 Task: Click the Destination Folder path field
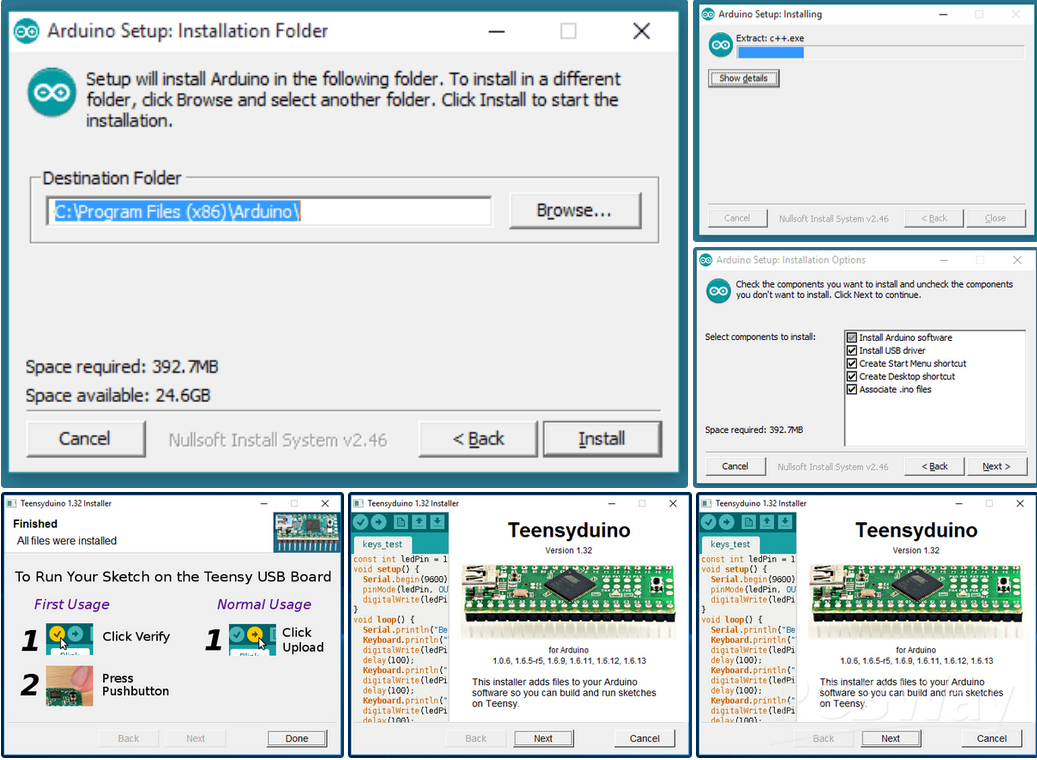pyautogui.click(x=270, y=211)
